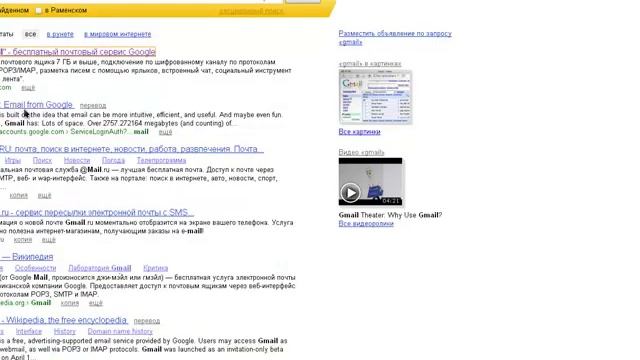This screenshot has width=640, height=360.
Task: Open the Gmail inbox screenshot thumbnail
Action: pyautogui.click(x=375, y=97)
